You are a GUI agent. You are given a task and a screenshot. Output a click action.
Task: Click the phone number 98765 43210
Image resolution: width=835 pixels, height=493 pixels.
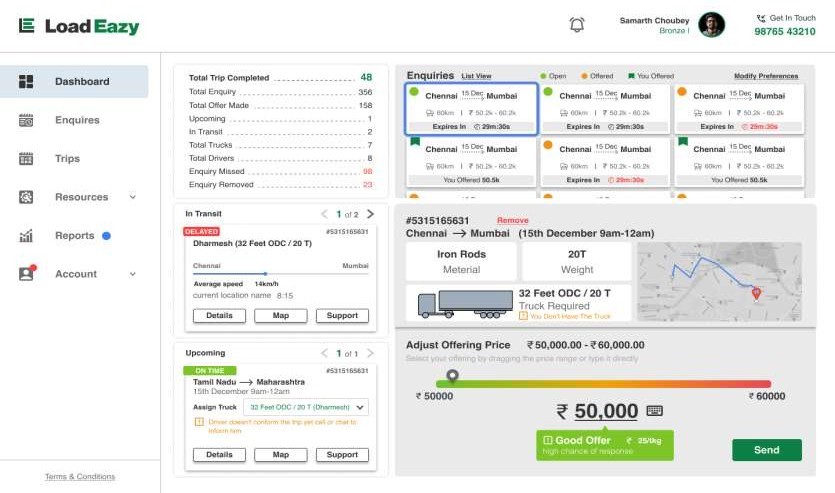coord(785,31)
